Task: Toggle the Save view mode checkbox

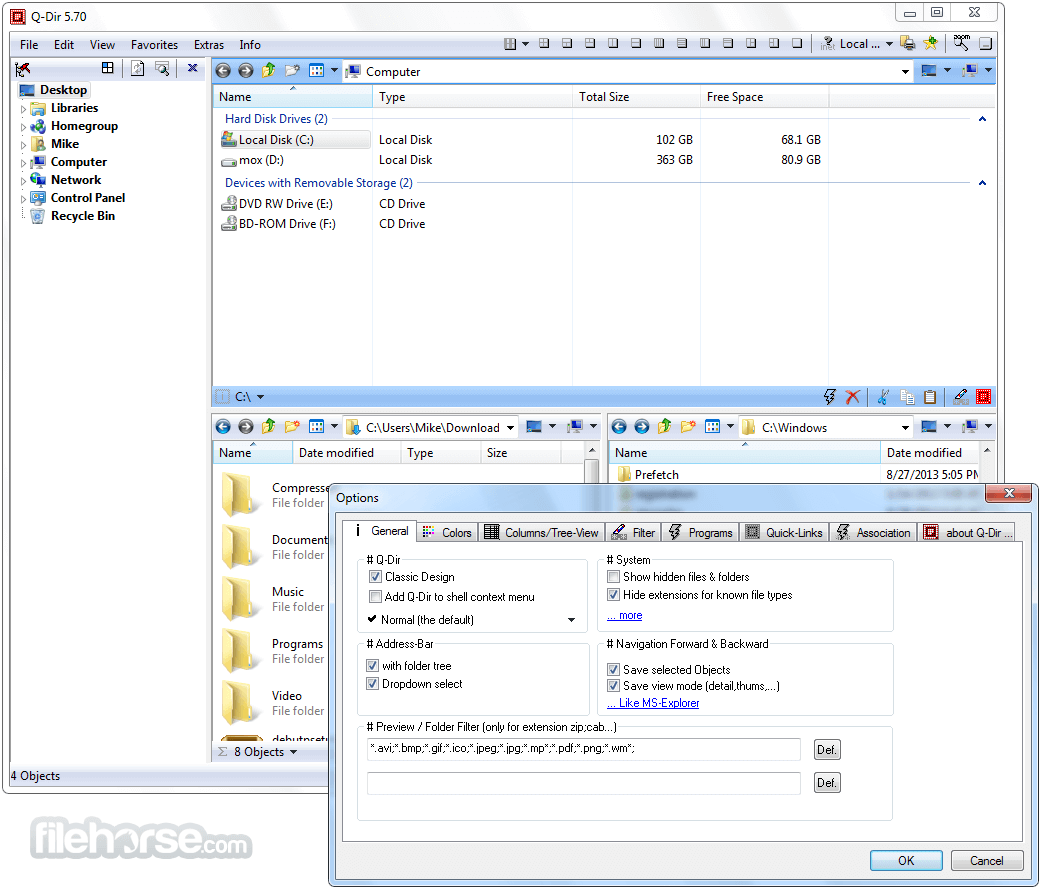Action: tap(613, 686)
